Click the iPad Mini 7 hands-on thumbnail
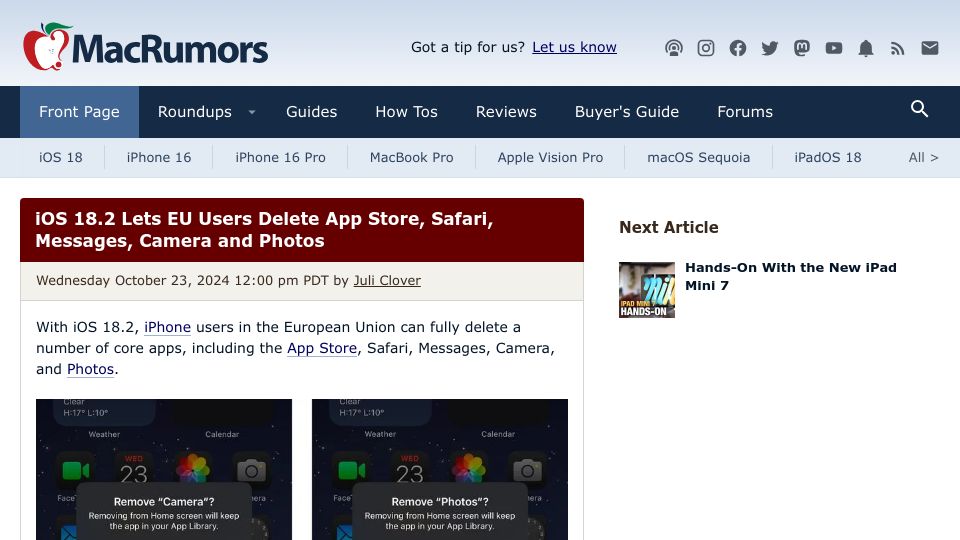The image size is (960, 540). (x=647, y=290)
